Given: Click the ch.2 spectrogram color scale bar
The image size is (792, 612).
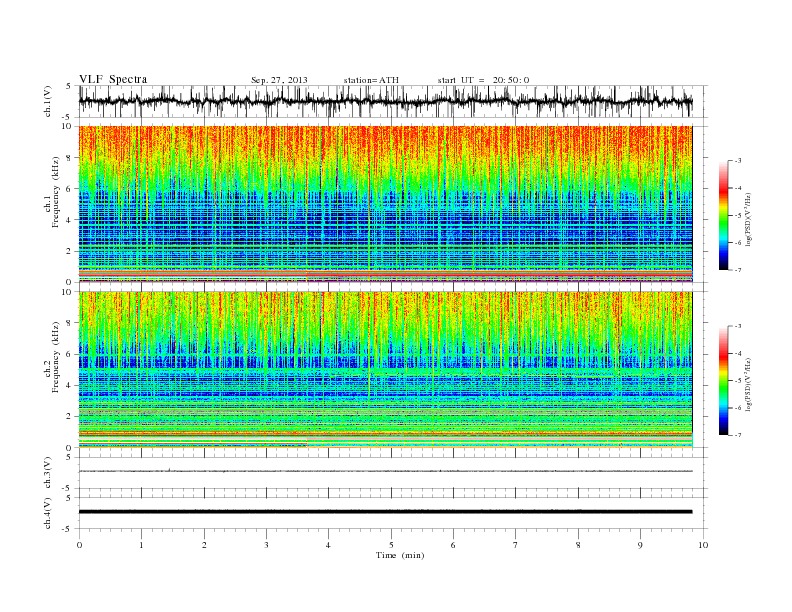Looking at the screenshot, I should [x=723, y=381].
